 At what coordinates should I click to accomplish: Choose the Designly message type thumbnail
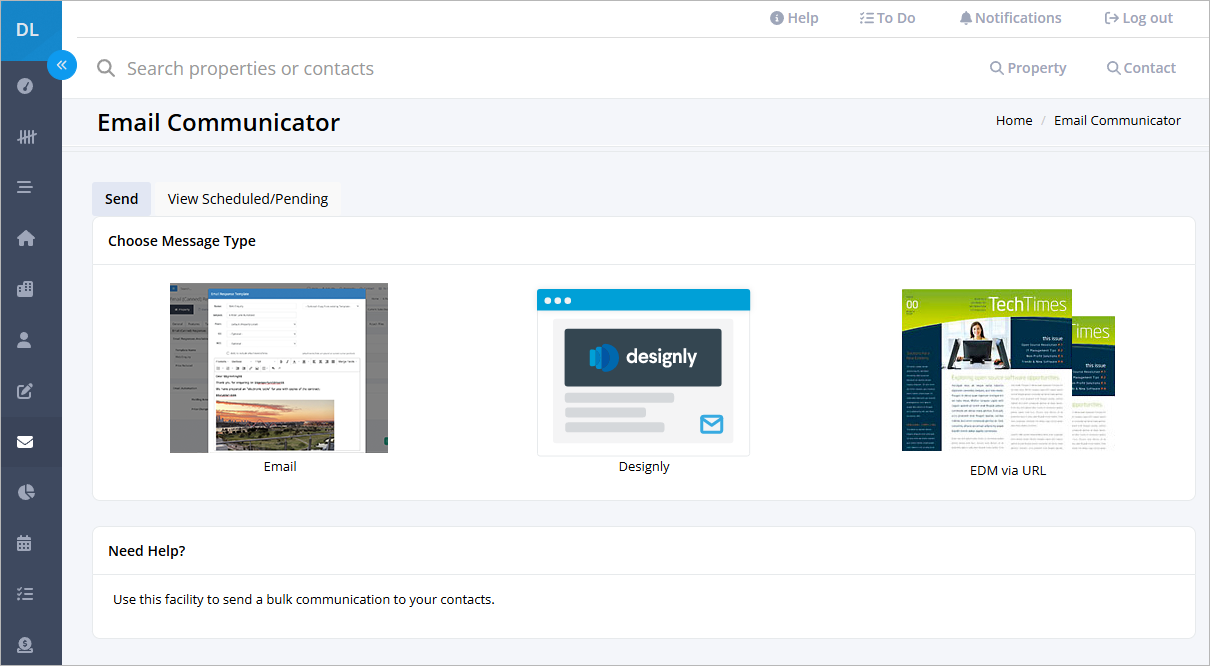[643, 372]
